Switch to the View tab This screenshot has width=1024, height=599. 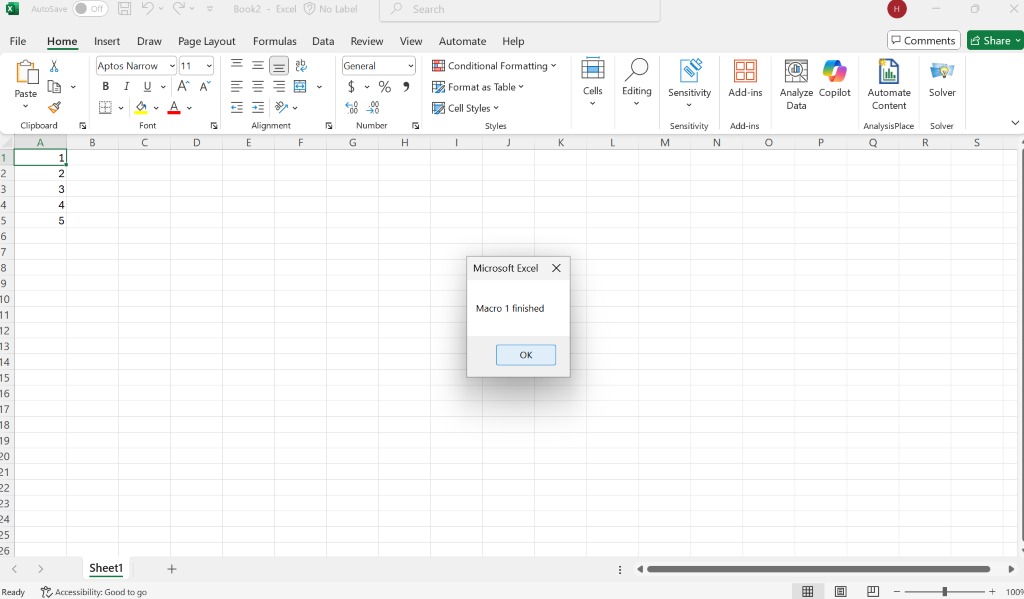point(411,41)
